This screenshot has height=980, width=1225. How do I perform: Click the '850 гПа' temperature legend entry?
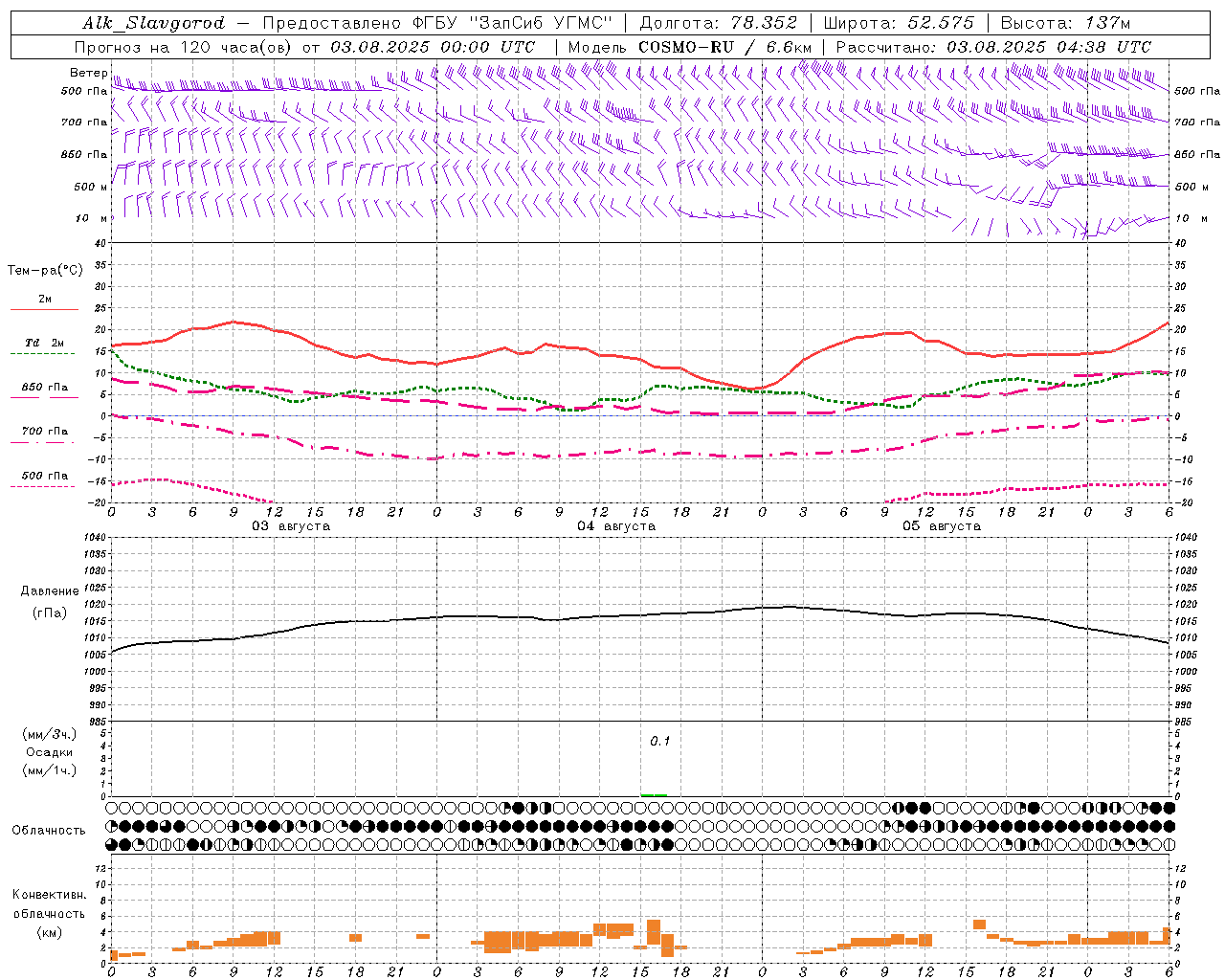coord(45,388)
